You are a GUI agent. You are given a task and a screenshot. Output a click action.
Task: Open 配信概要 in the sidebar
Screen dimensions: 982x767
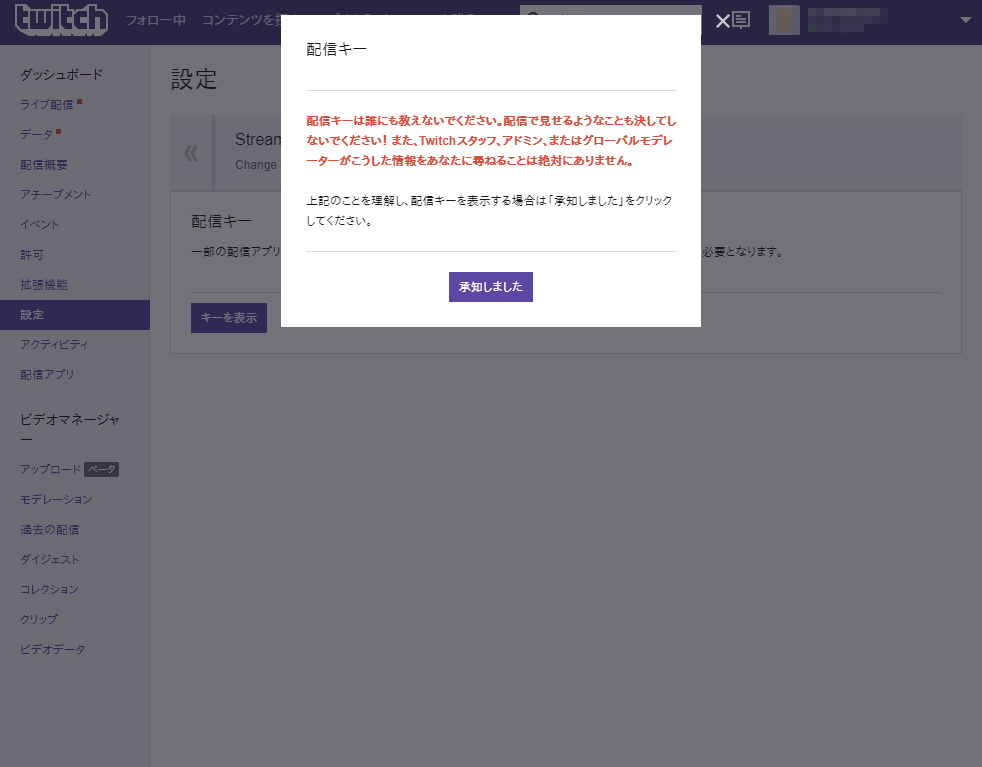pos(44,165)
